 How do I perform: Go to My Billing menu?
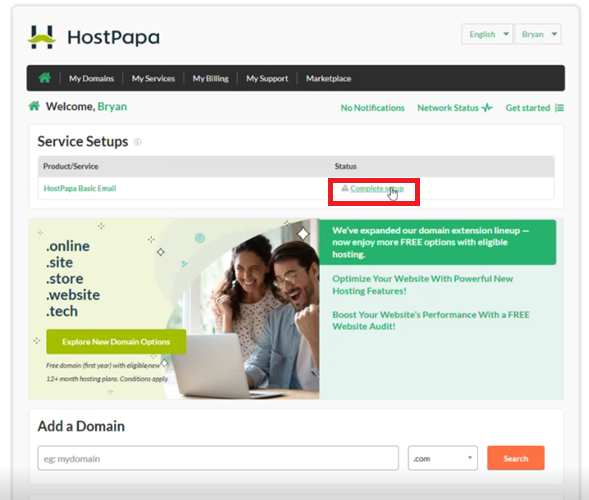coord(211,78)
